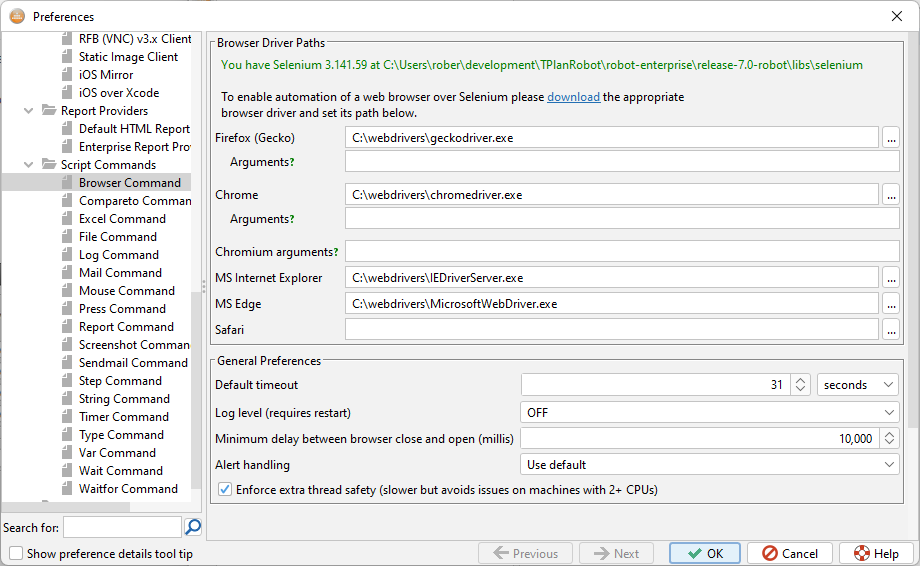
Task: Increase the Default timeout with stepper arrow
Action: click(x=800, y=380)
